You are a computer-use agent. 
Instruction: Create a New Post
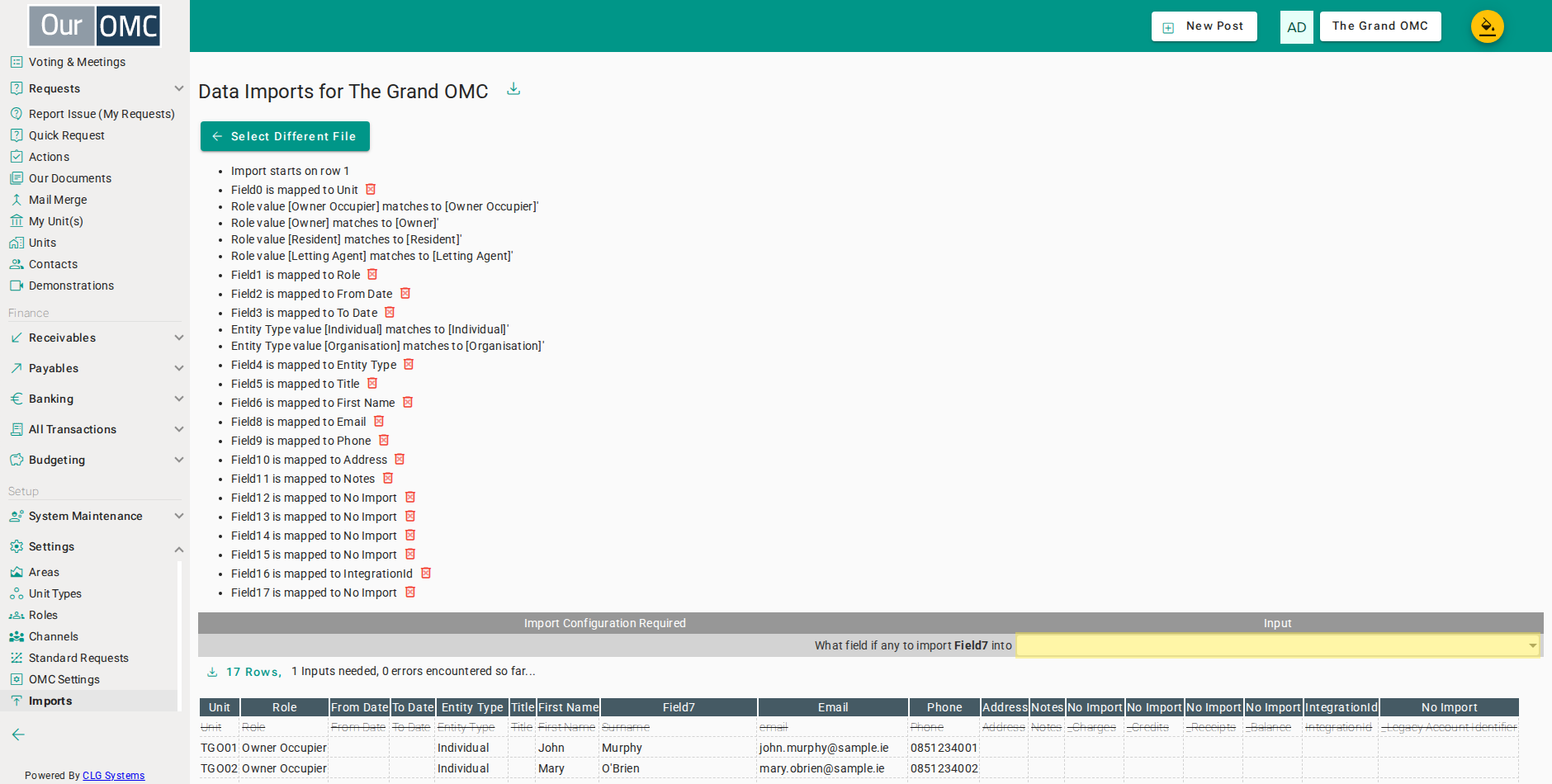coord(1204,26)
